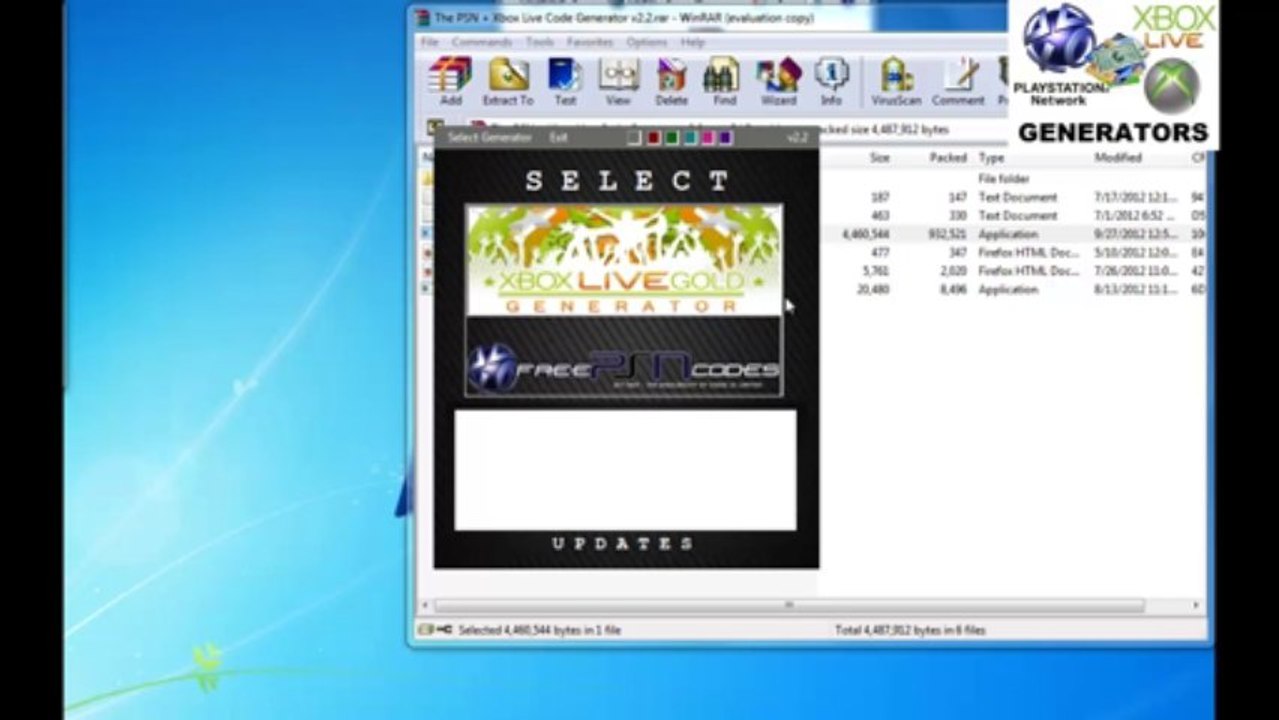Pick the magenta color swatch
Image resolution: width=1279 pixels, height=720 pixels.
707,137
